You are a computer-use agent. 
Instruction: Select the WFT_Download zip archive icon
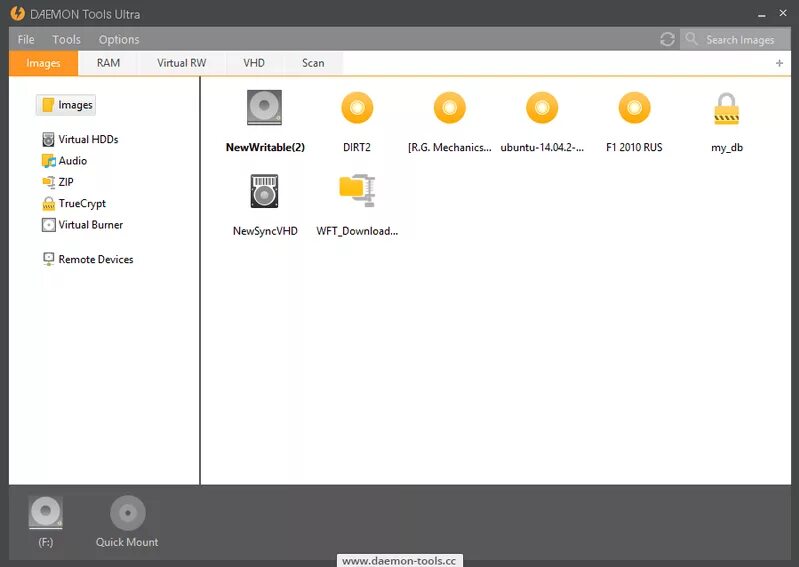357,190
